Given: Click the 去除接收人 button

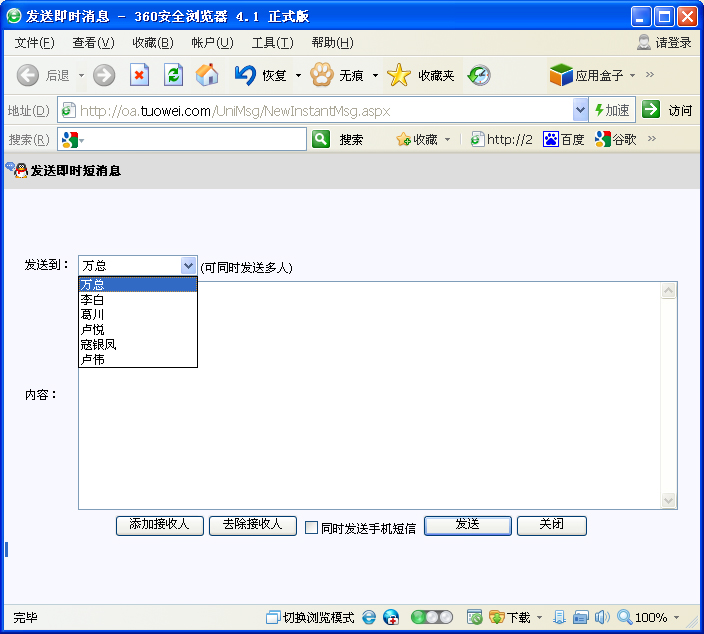Looking at the screenshot, I should (x=252, y=525).
